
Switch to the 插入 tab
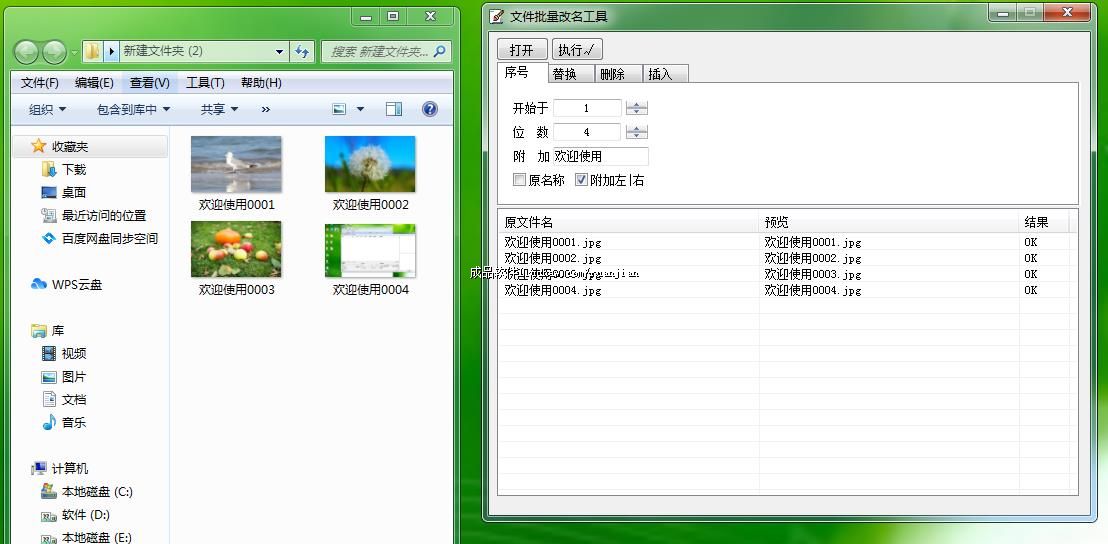tap(666, 73)
